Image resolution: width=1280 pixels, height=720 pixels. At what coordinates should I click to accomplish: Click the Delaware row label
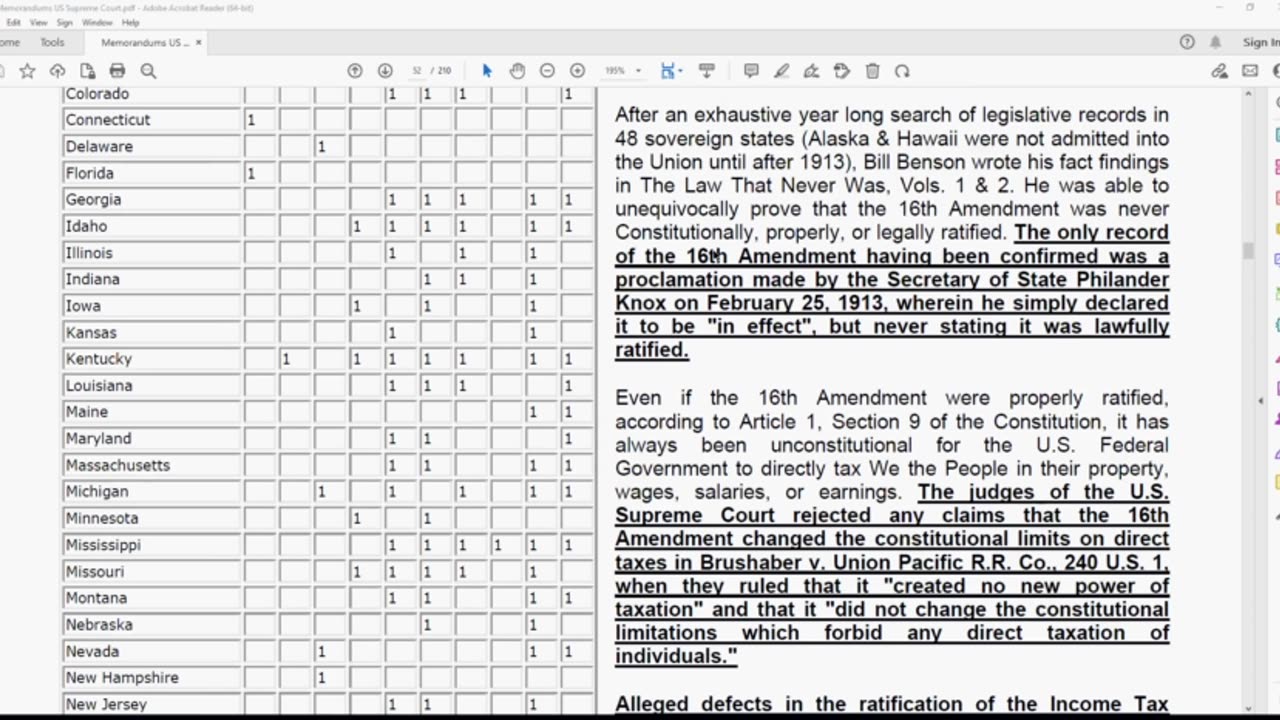point(99,146)
